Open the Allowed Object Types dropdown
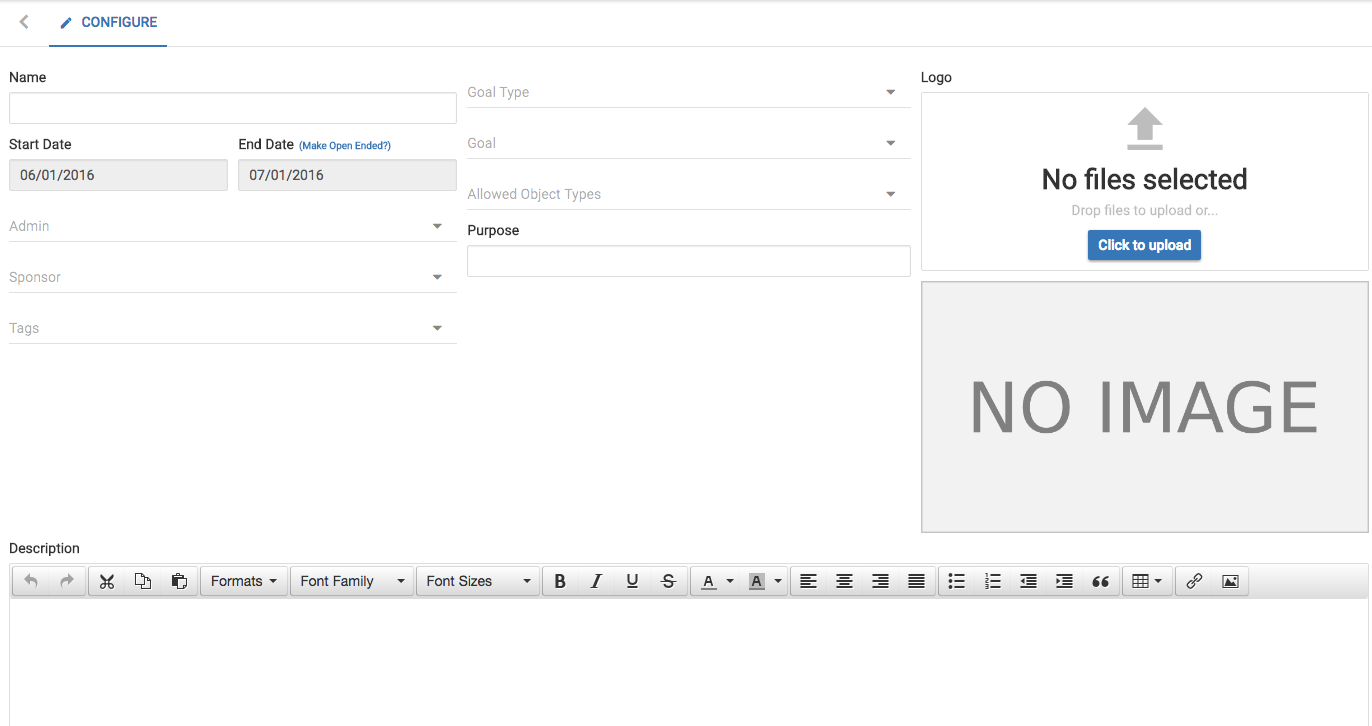The image size is (1372, 726). 689,194
